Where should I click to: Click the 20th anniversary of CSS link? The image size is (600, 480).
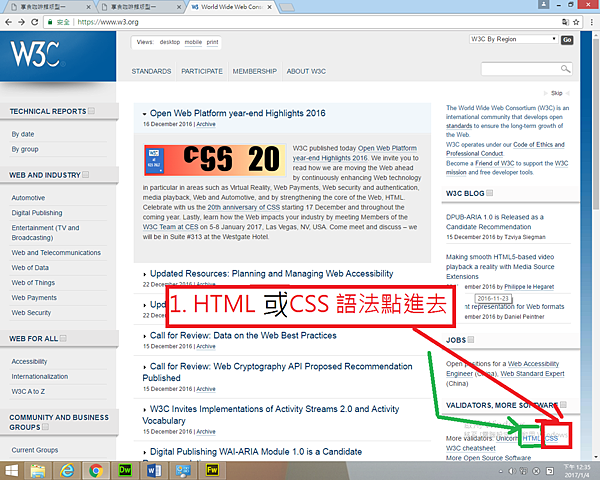coord(243,207)
